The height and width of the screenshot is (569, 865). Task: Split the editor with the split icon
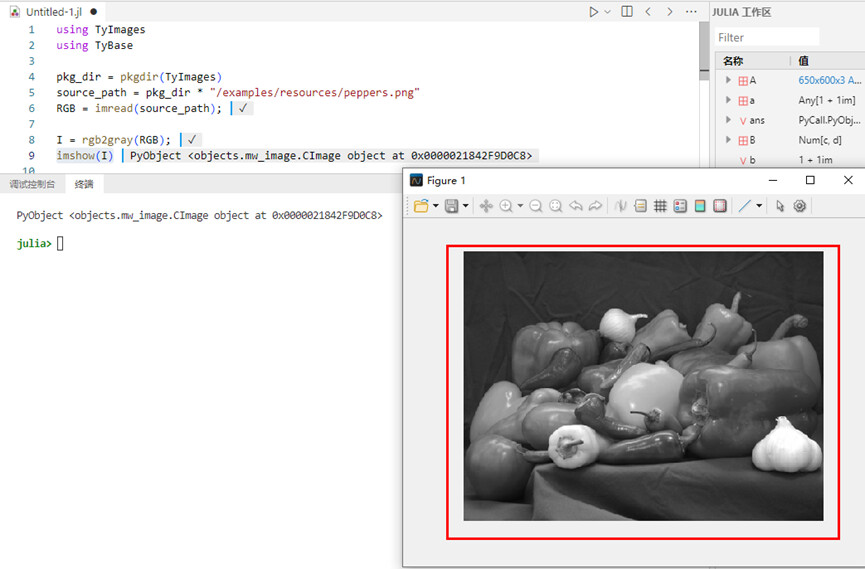click(627, 12)
